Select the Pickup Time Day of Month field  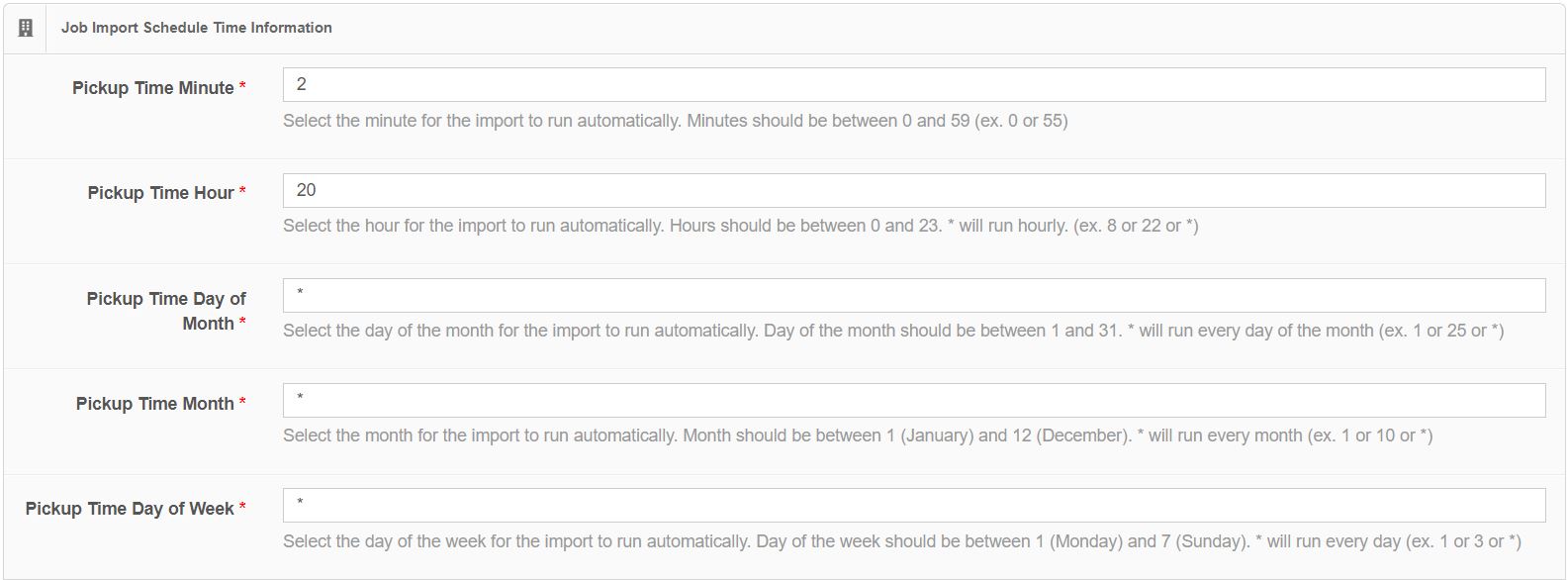913,296
